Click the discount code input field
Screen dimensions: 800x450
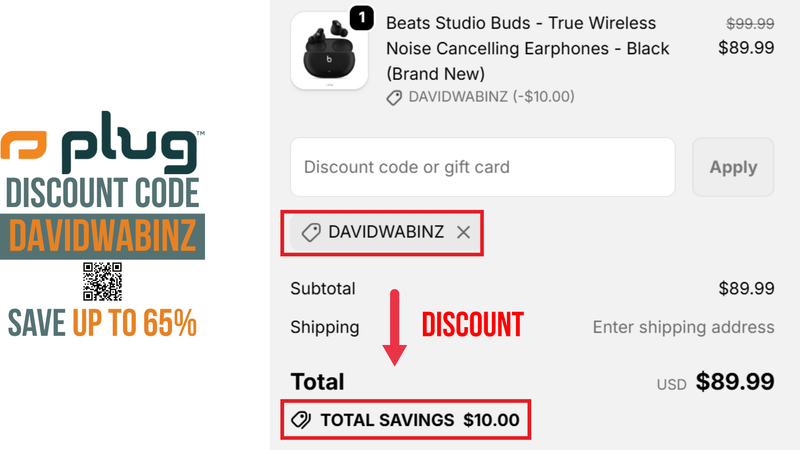[482, 167]
